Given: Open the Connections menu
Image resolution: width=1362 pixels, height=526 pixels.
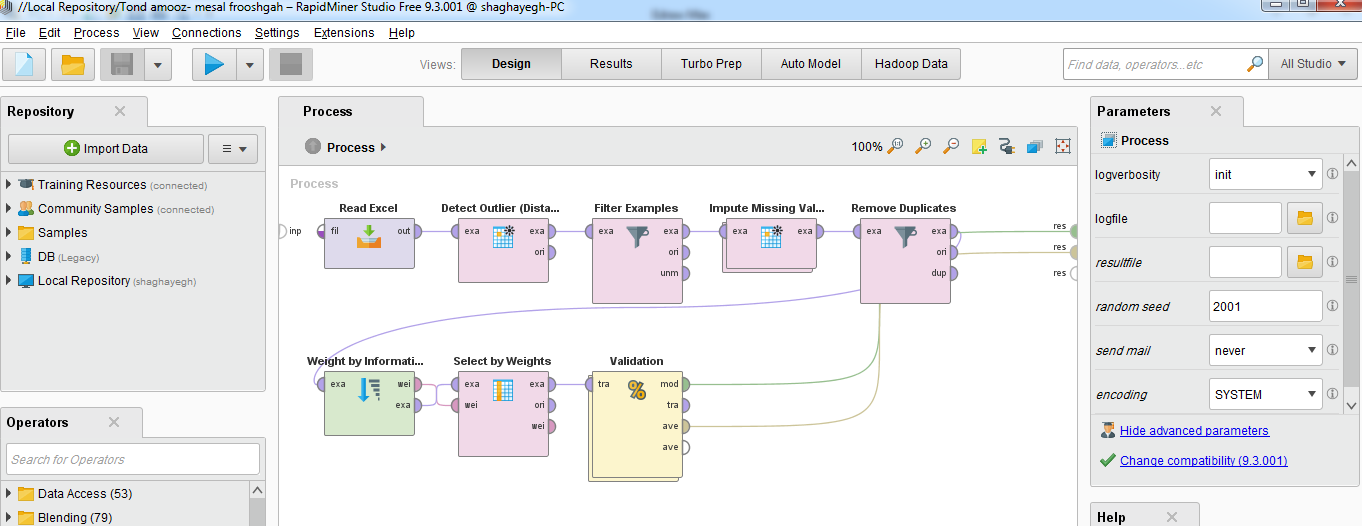Looking at the screenshot, I should [x=206, y=33].
